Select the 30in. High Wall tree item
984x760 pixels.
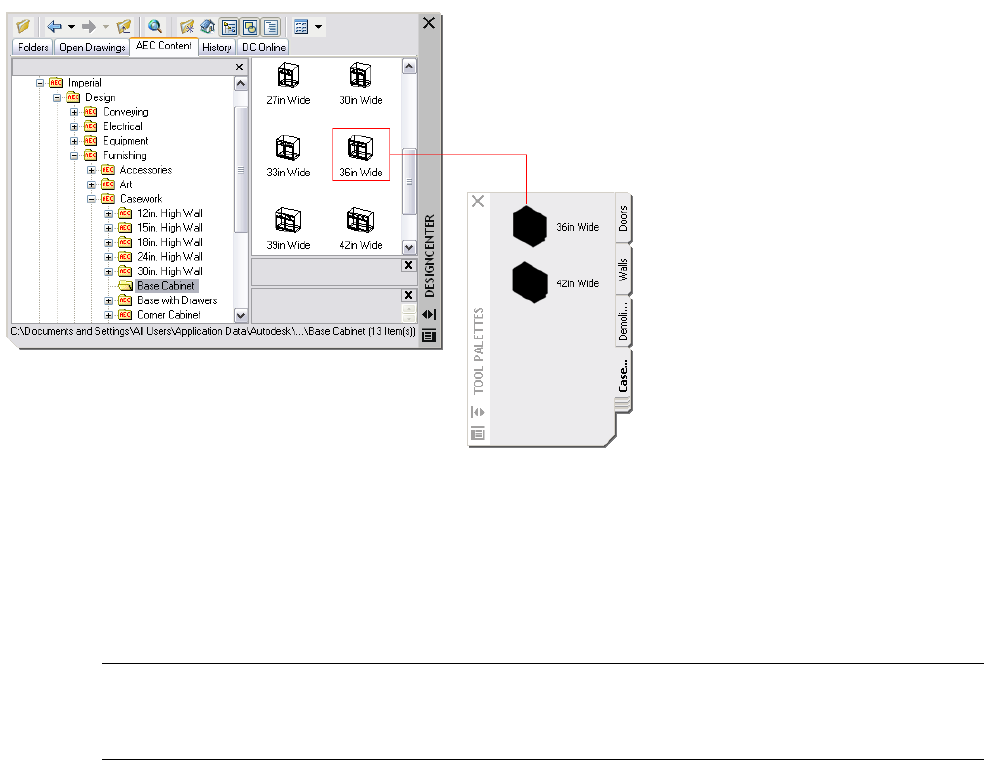170,271
